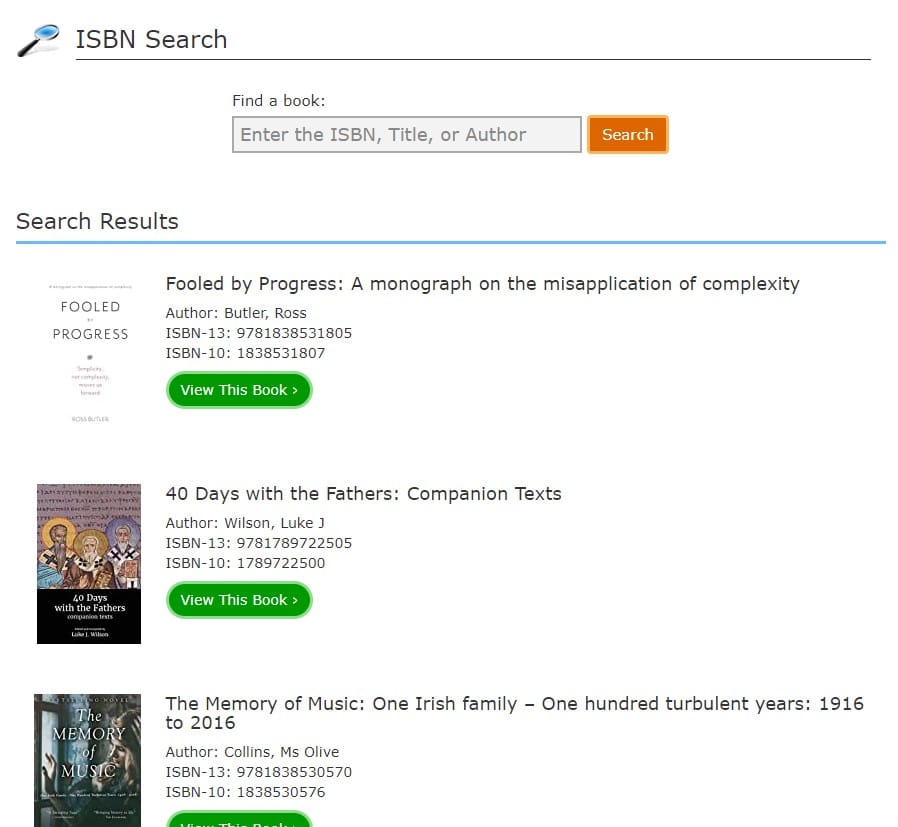This screenshot has height=827, width=898.
Task: Open the Fooled by Progress title link
Action: pyautogui.click(x=482, y=283)
